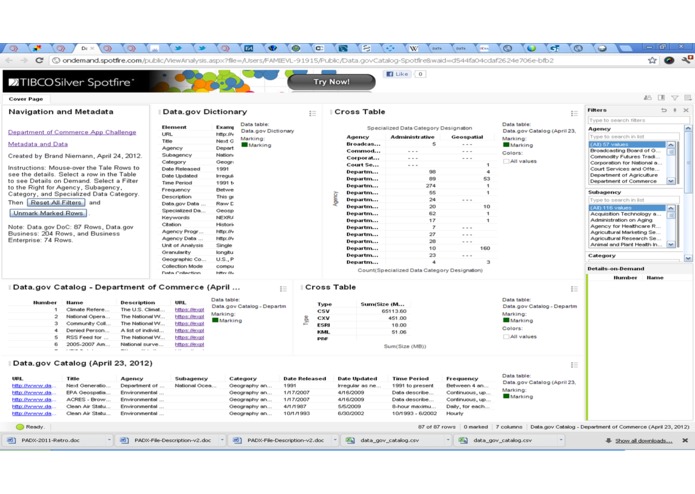Toggle the details panel icon beside the funnel
The image size is (695, 494).
tap(661, 98)
